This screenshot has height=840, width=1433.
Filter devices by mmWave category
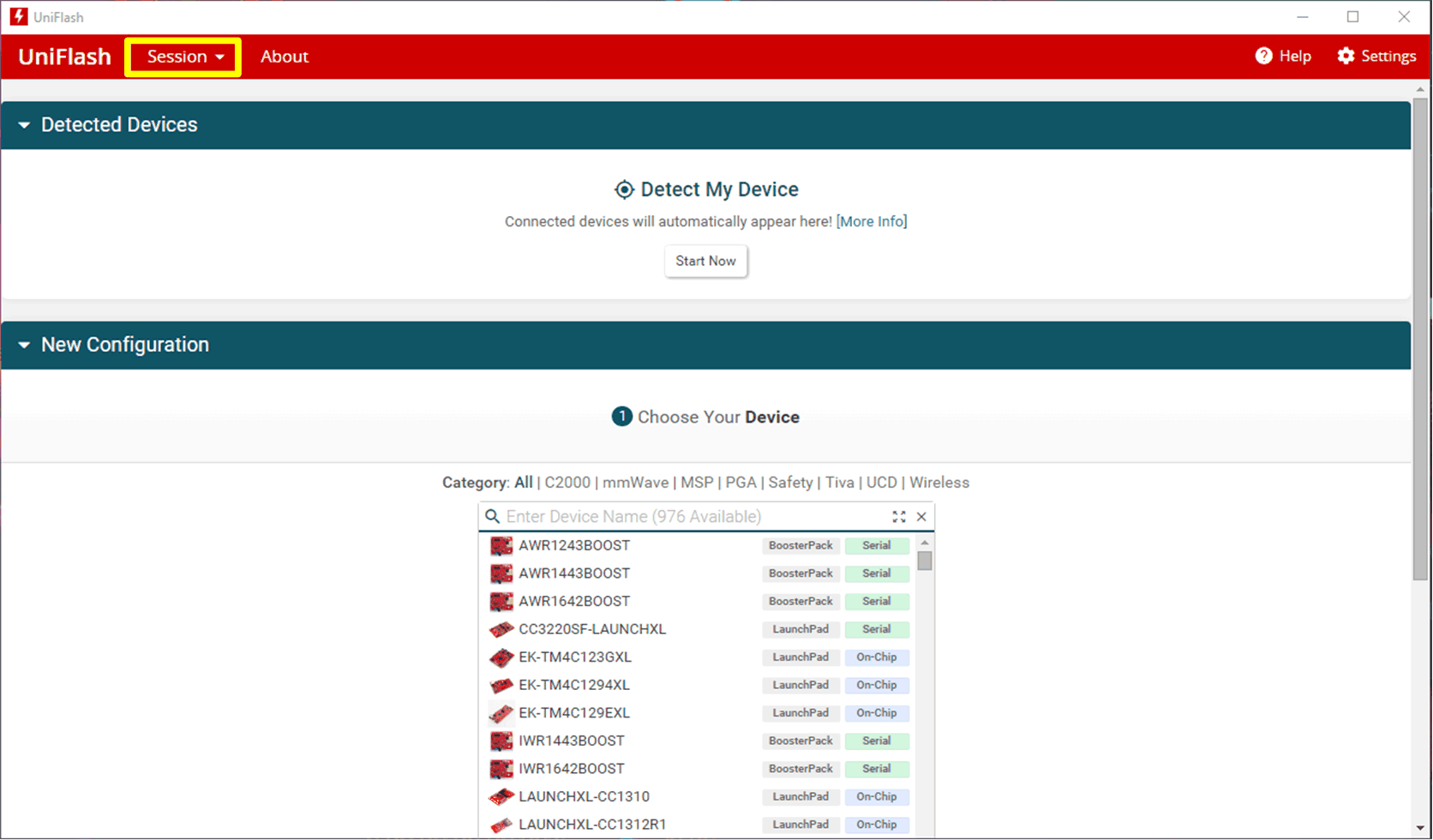635,483
